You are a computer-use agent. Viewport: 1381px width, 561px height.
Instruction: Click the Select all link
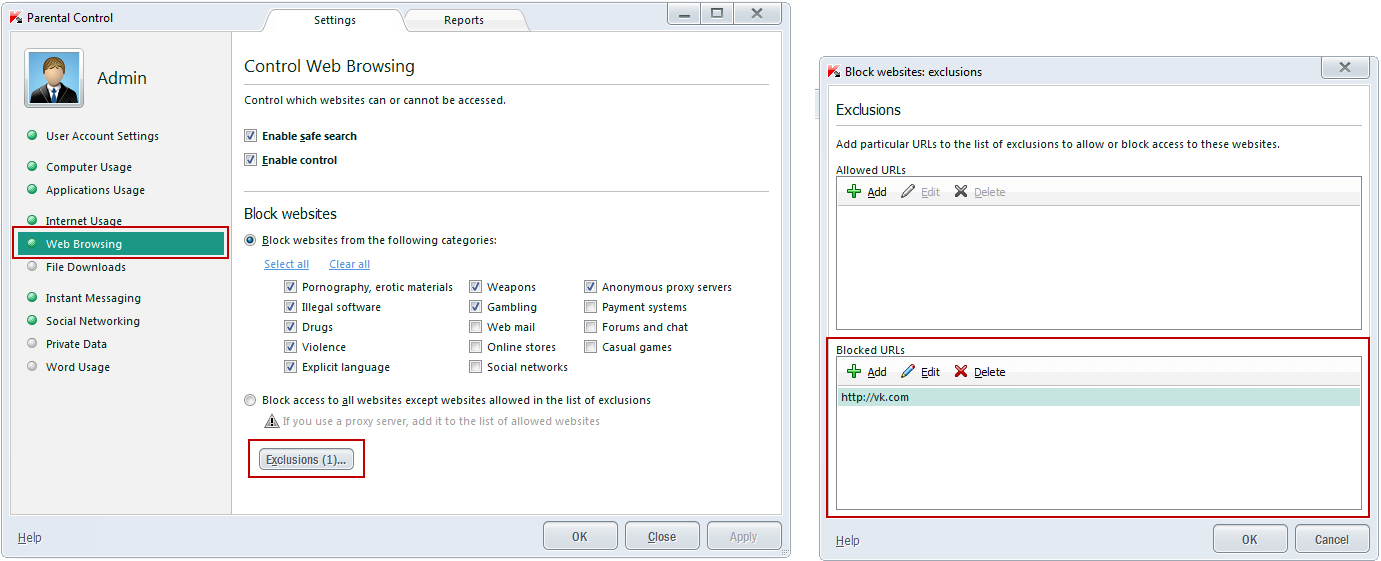pos(286,264)
